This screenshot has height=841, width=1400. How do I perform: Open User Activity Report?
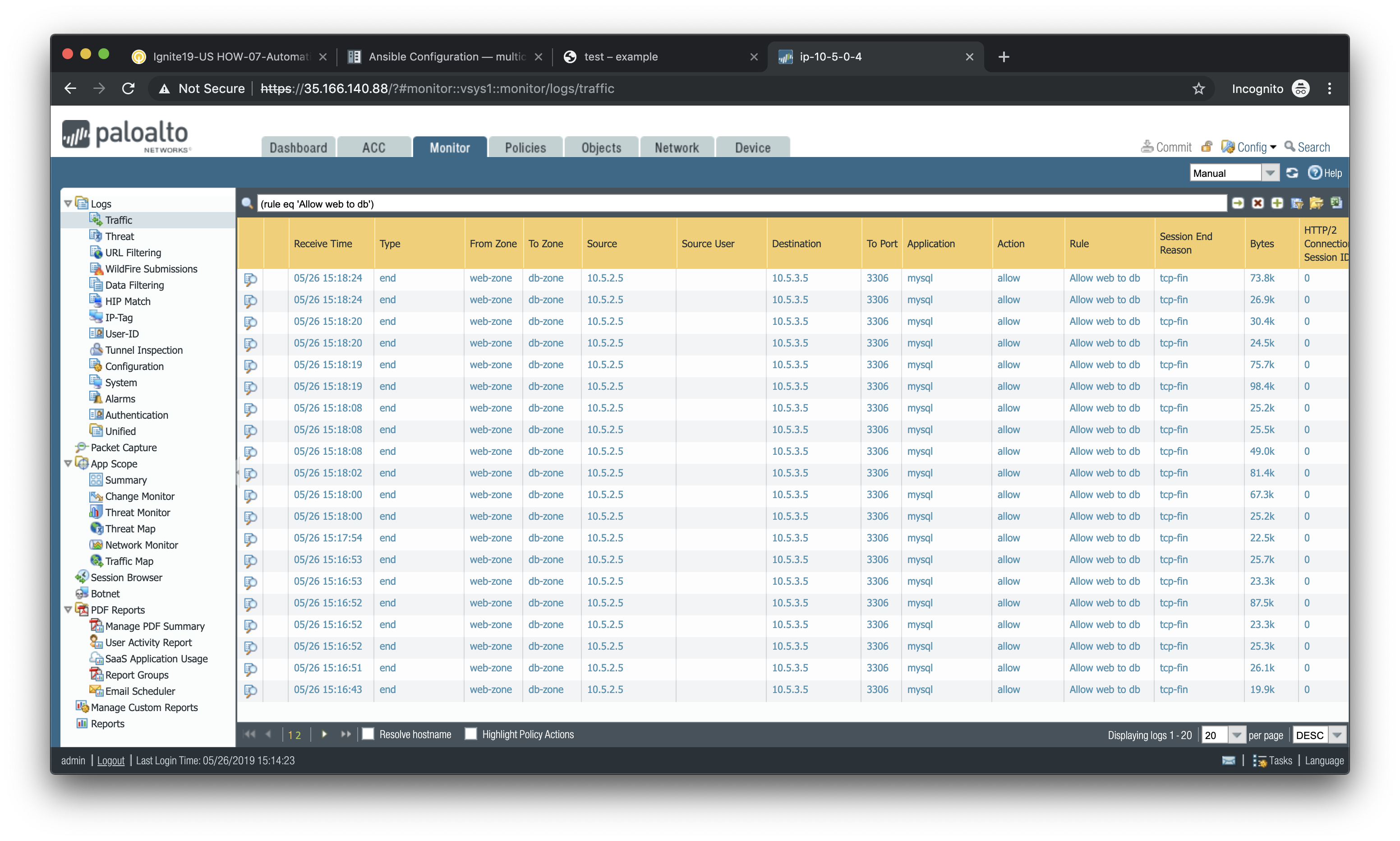coord(148,642)
